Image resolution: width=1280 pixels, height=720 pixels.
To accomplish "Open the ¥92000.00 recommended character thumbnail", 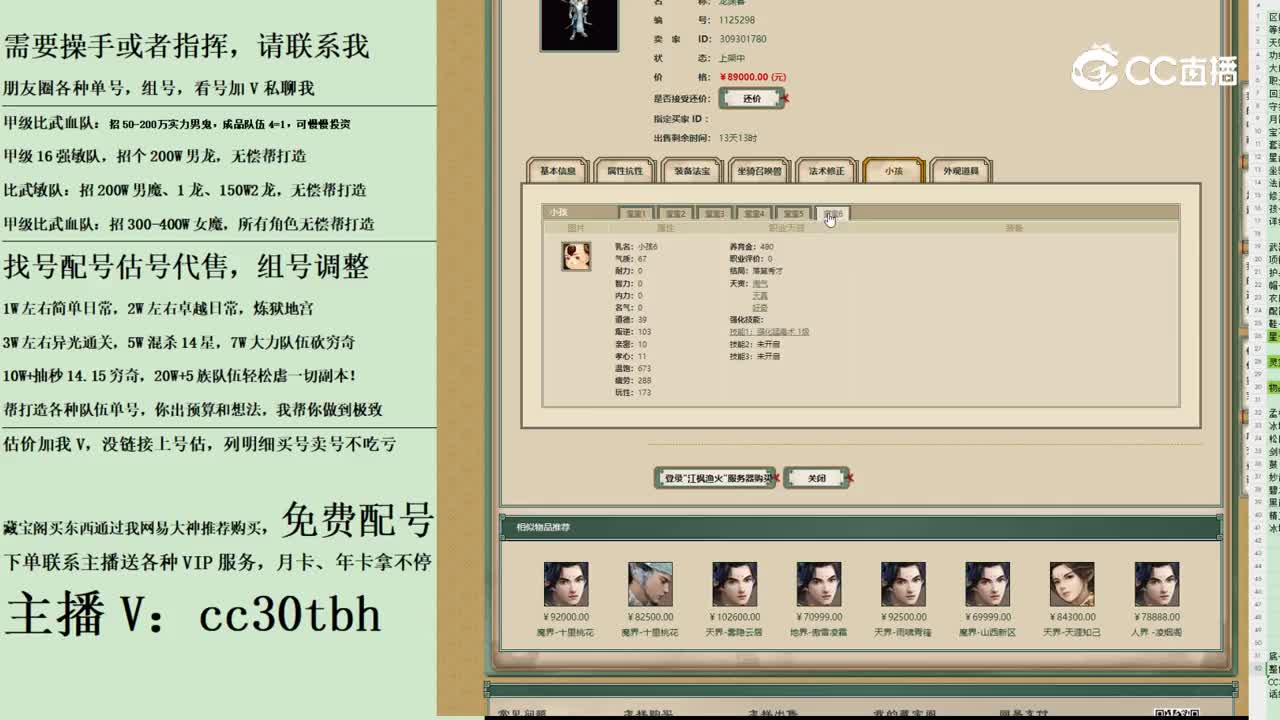I will pyautogui.click(x=566, y=584).
